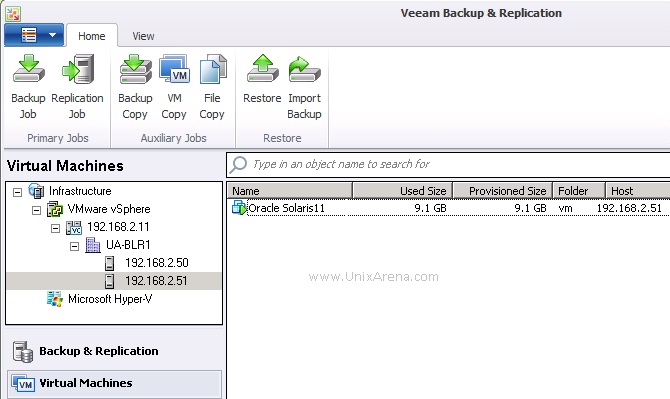The image size is (670, 399).
Task: Sort the list by Folder column
Action: (579, 191)
